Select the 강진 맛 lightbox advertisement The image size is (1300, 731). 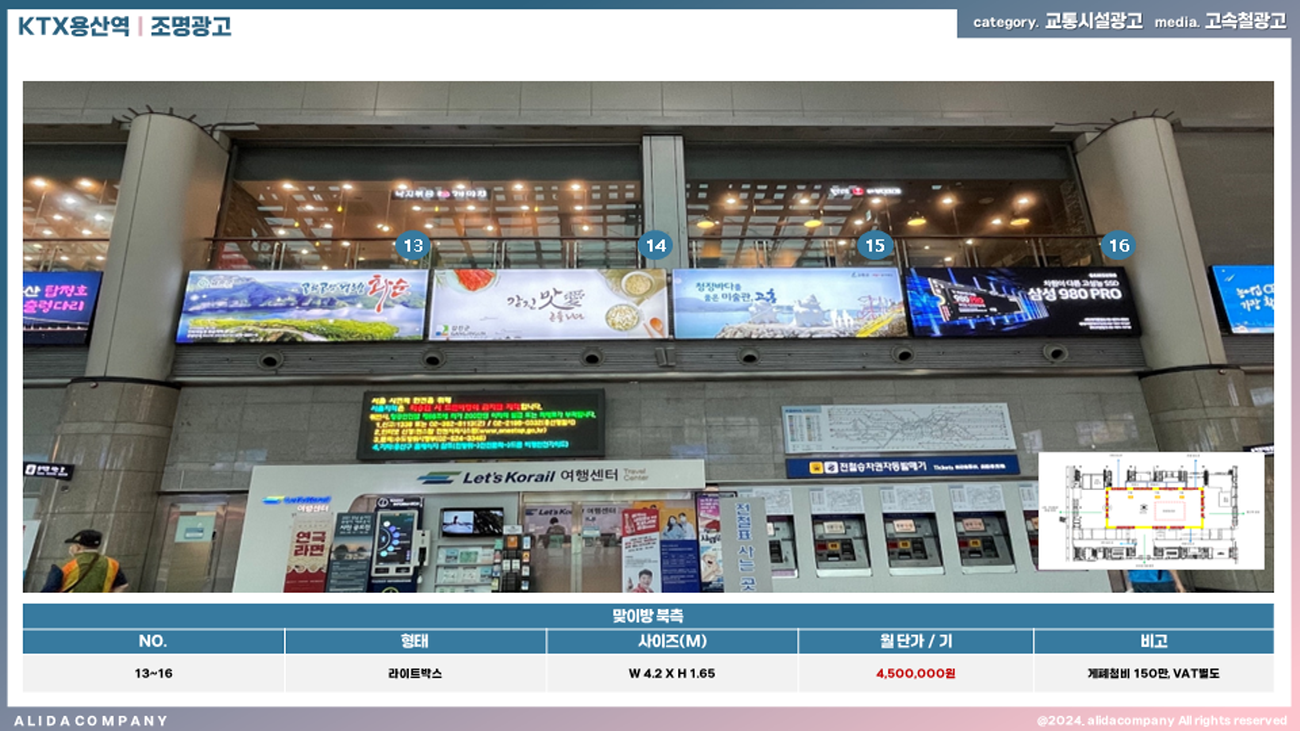point(548,304)
